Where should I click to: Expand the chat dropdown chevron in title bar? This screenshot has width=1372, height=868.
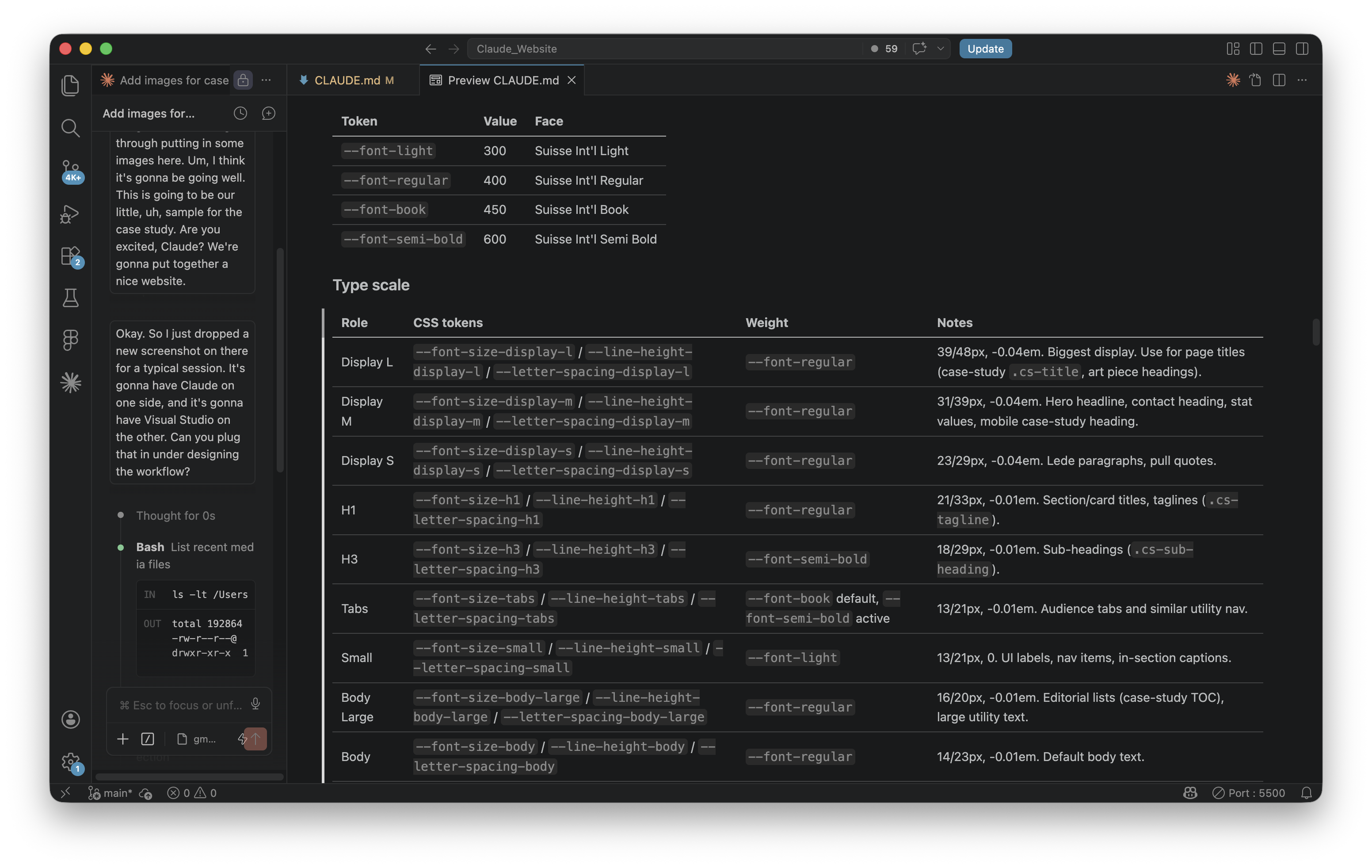pyautogui.click(x=941, y=49)
